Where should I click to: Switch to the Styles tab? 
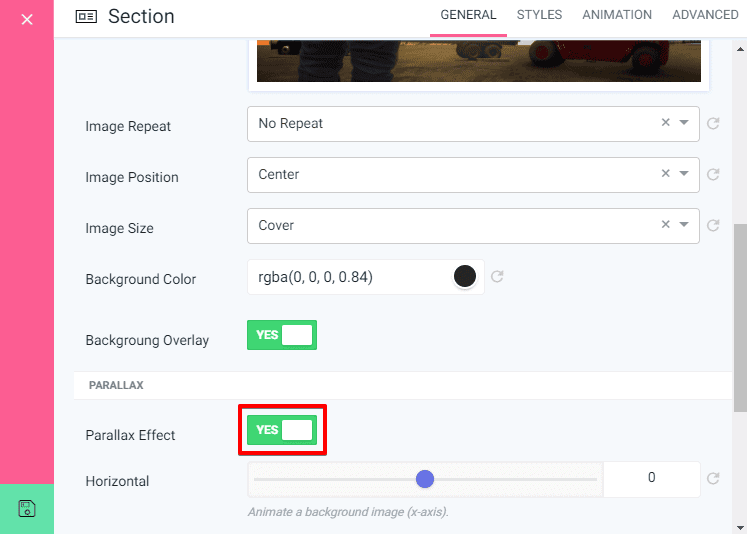click(539, 15)
